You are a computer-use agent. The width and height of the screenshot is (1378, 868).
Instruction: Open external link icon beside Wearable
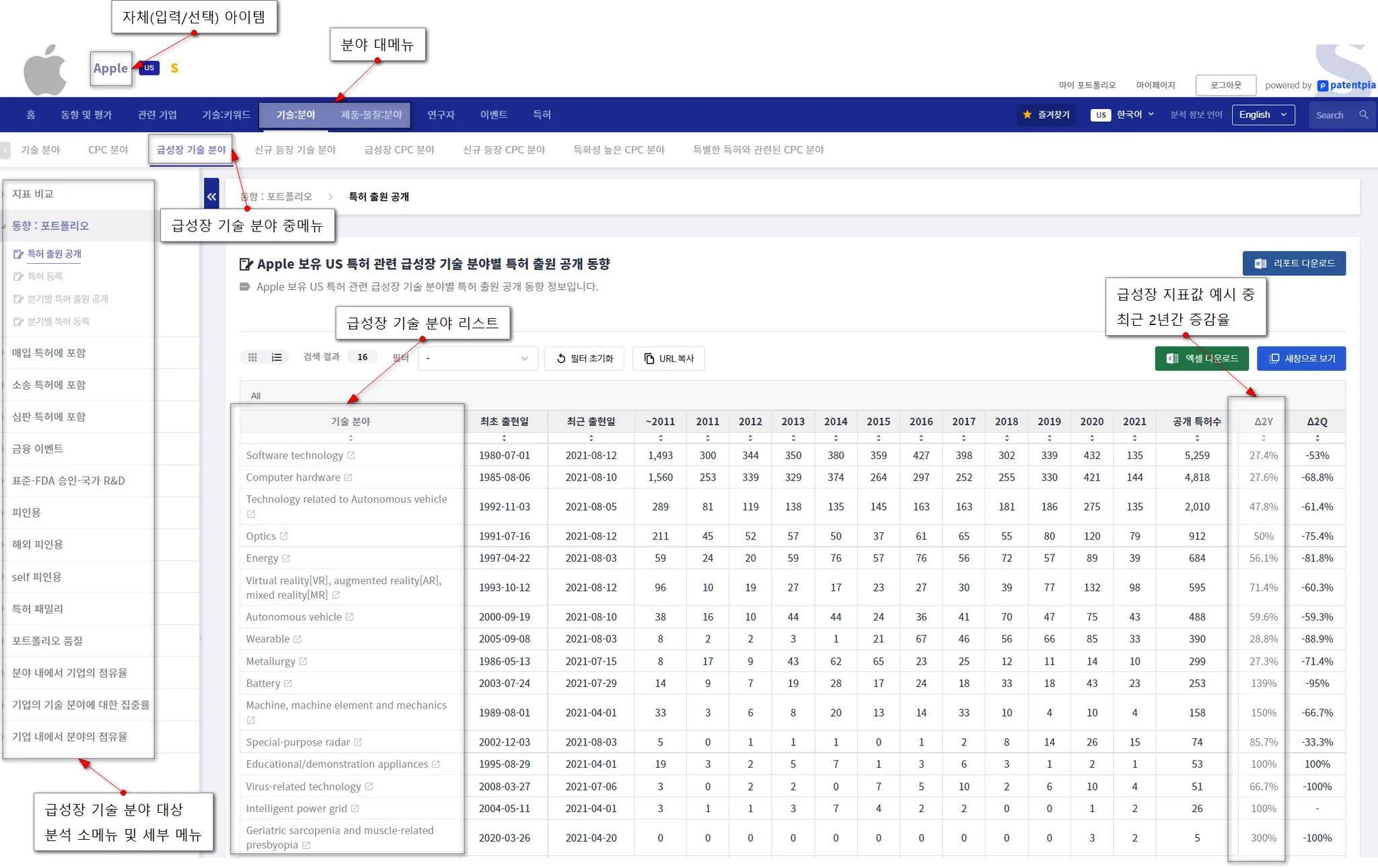[297, 639]
